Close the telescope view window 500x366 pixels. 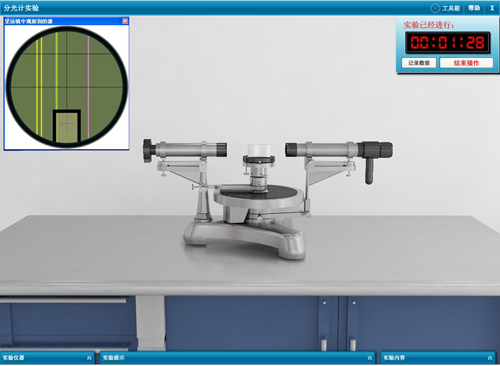[125, 21]
